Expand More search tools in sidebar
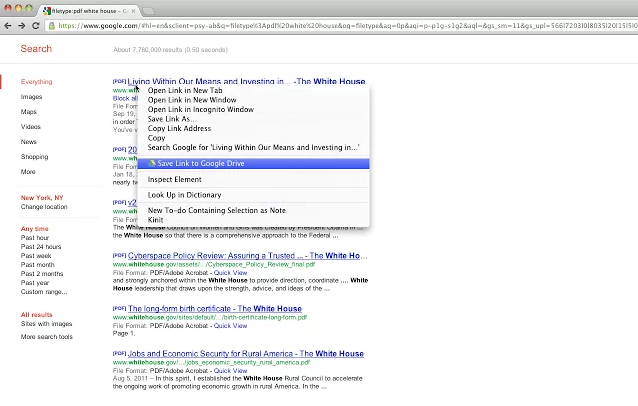Image resolution: width=638 pixels, height=406 pixels. [x=46, y=337]
